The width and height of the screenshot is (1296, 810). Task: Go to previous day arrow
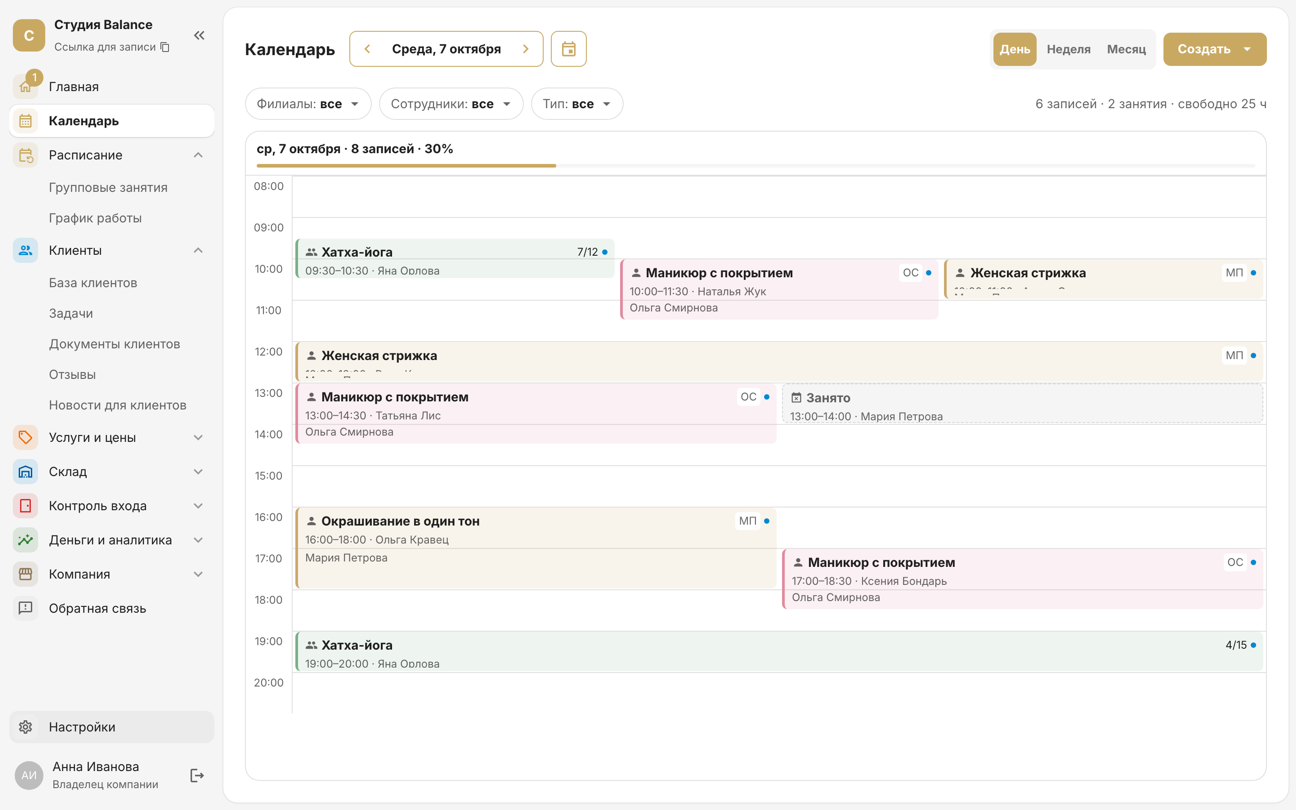point(367,49)
